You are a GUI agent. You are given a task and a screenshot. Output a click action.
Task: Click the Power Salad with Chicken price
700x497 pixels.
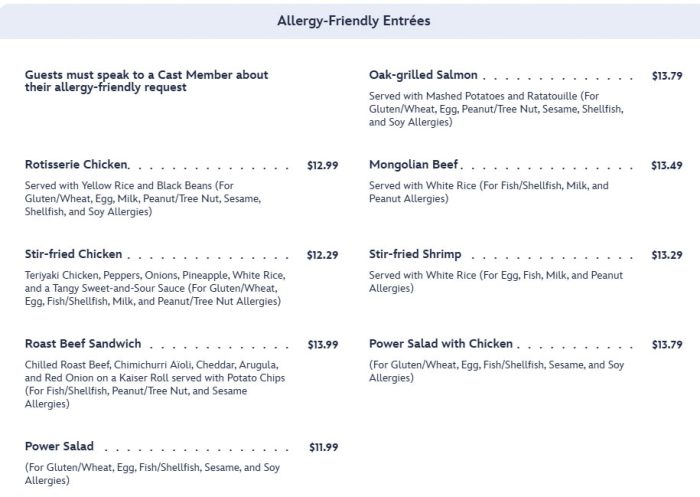tap(666, 345)
